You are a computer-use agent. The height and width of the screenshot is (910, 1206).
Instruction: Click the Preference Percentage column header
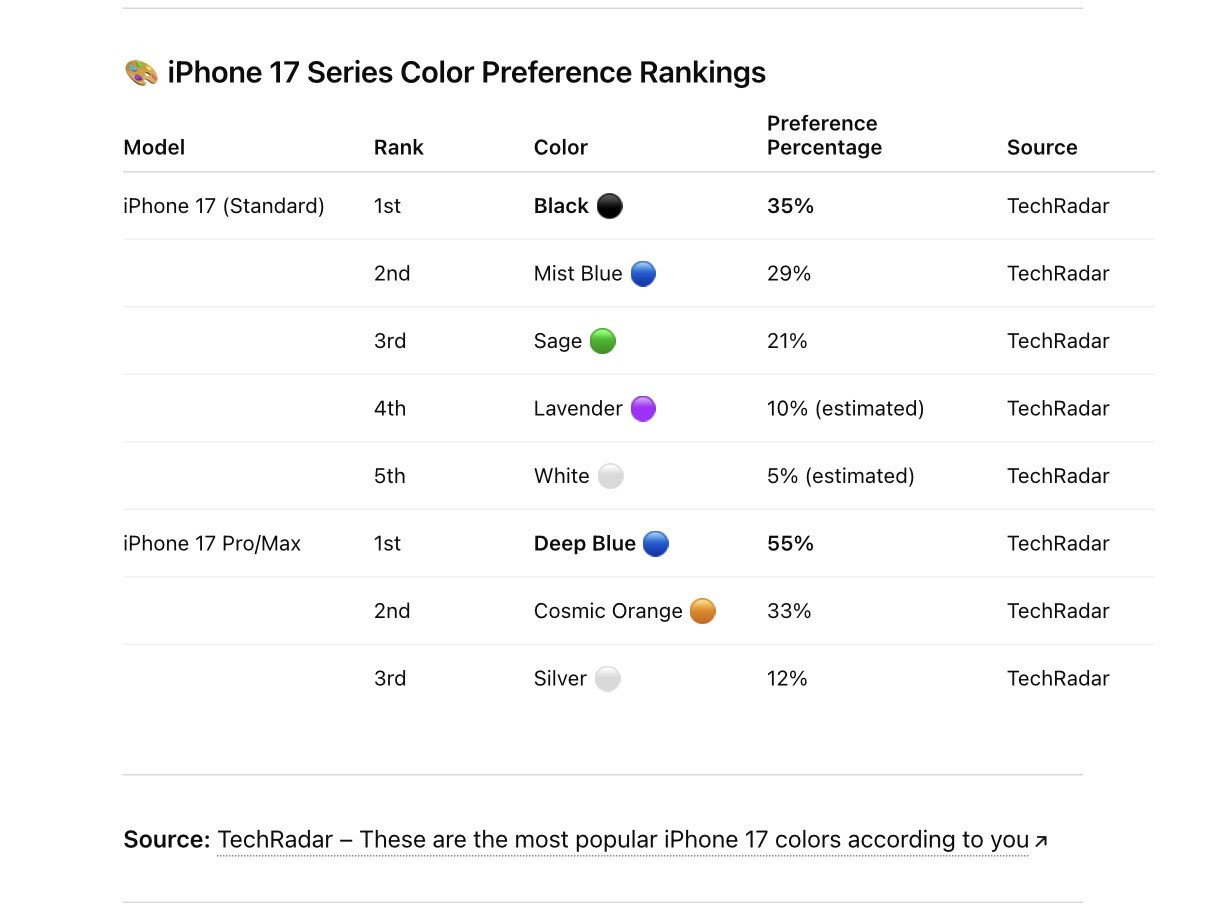click(x=824, y=136)
